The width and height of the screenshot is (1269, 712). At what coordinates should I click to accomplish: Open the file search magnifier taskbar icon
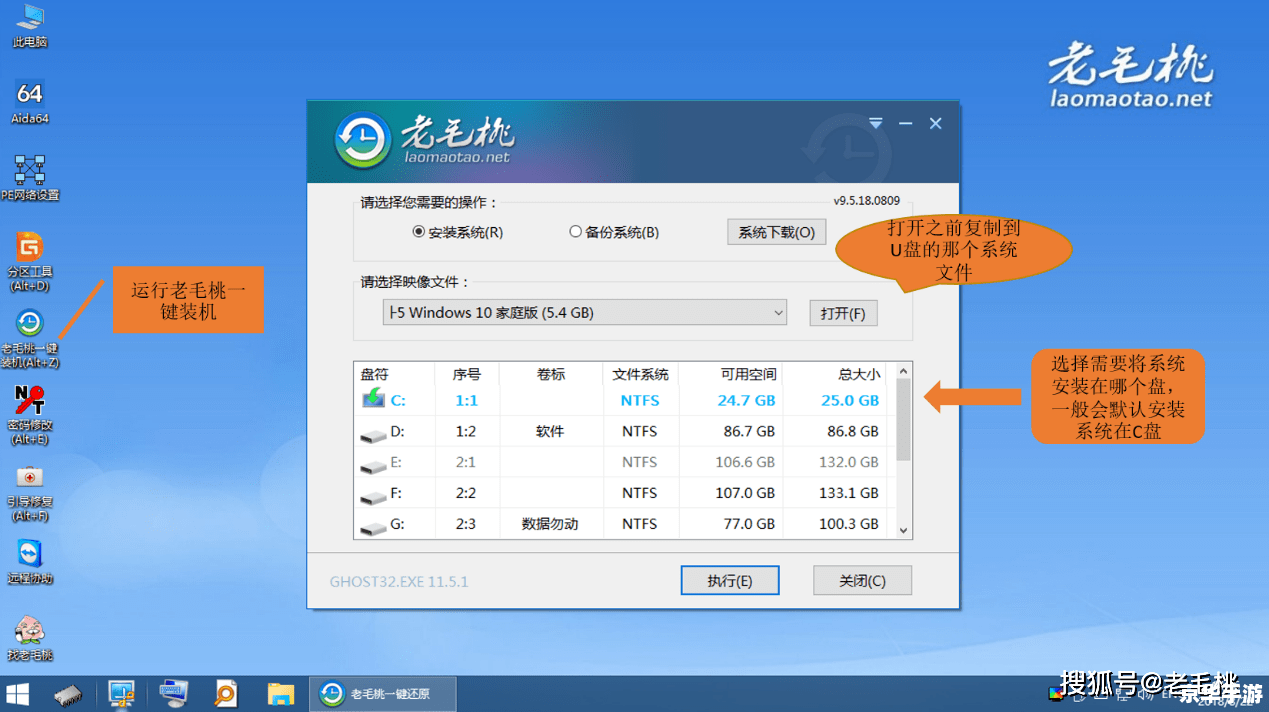click(226, 693)
